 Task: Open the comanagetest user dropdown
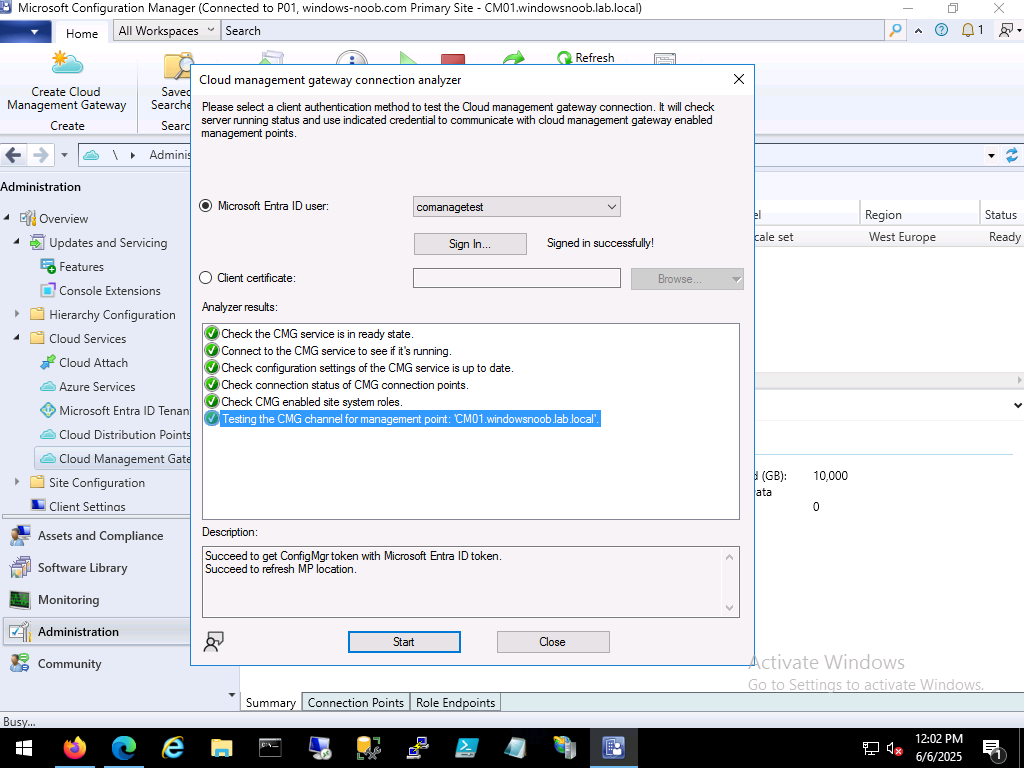pyautogui.click(x=517, y=207)
